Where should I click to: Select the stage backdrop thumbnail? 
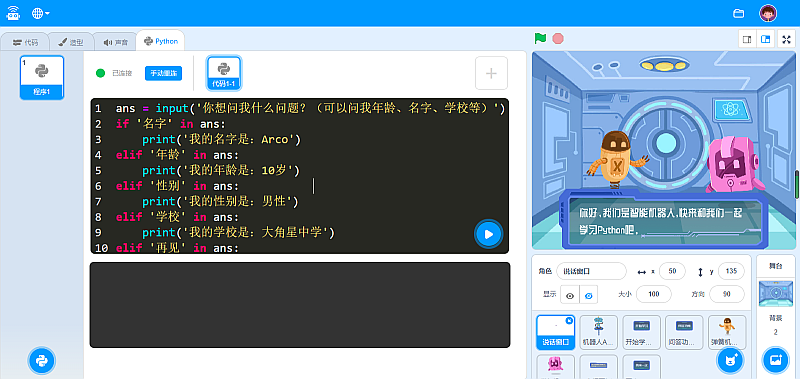[x=776, y=294]
